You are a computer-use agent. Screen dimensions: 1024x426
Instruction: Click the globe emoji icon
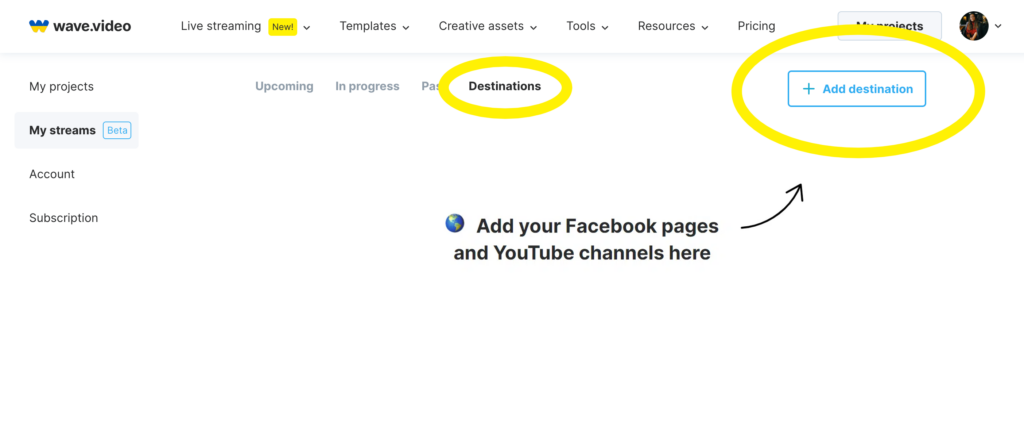click(455, 223)
